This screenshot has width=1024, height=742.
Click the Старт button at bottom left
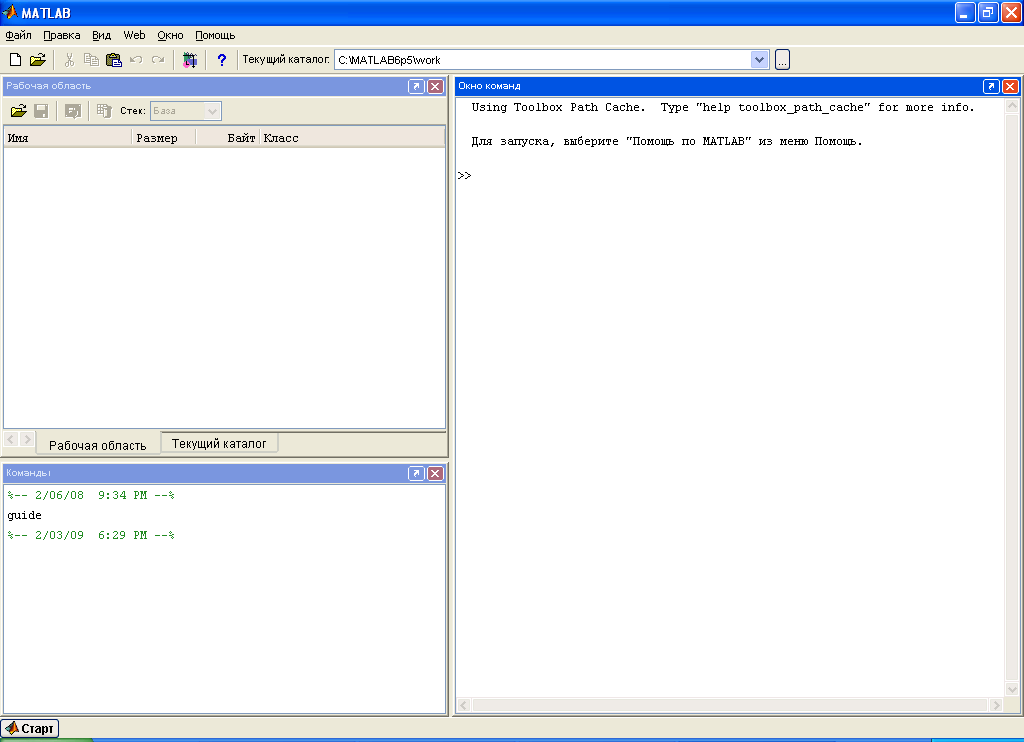(x=30, y=728)
